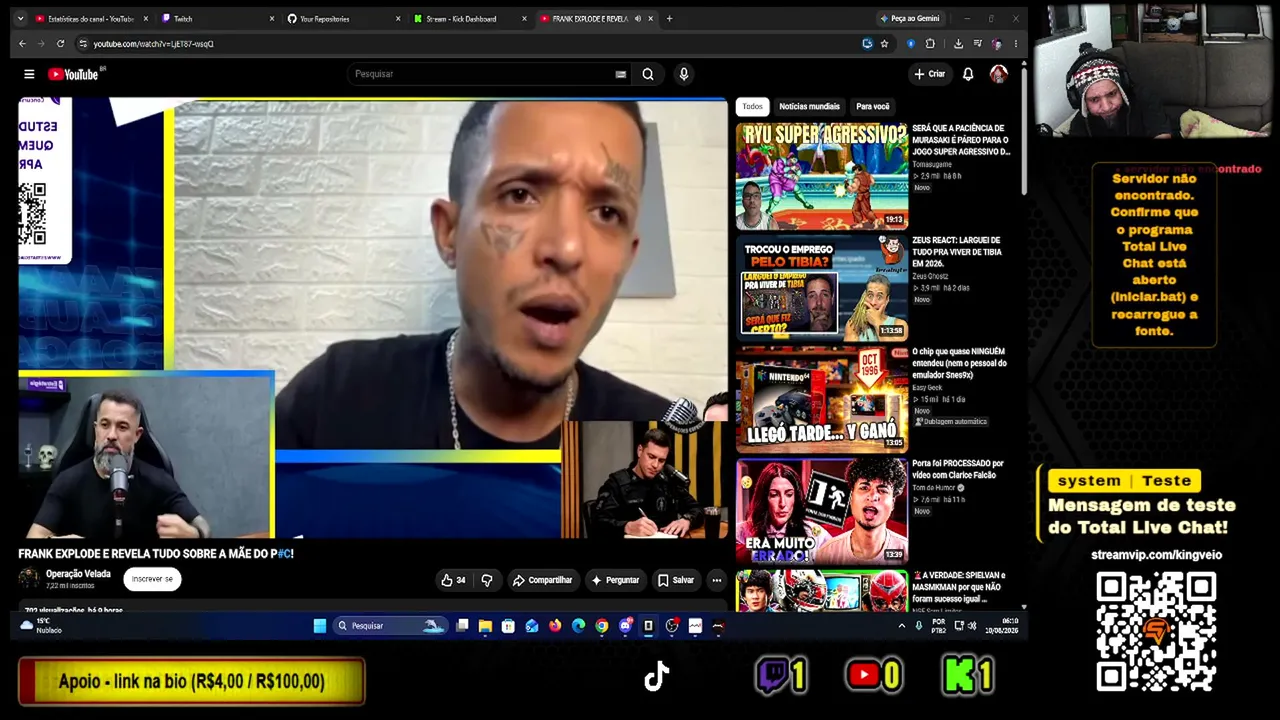The image size is (1280, 720).
Task: Open YouTube notifications bell
Action: (968, 74)
